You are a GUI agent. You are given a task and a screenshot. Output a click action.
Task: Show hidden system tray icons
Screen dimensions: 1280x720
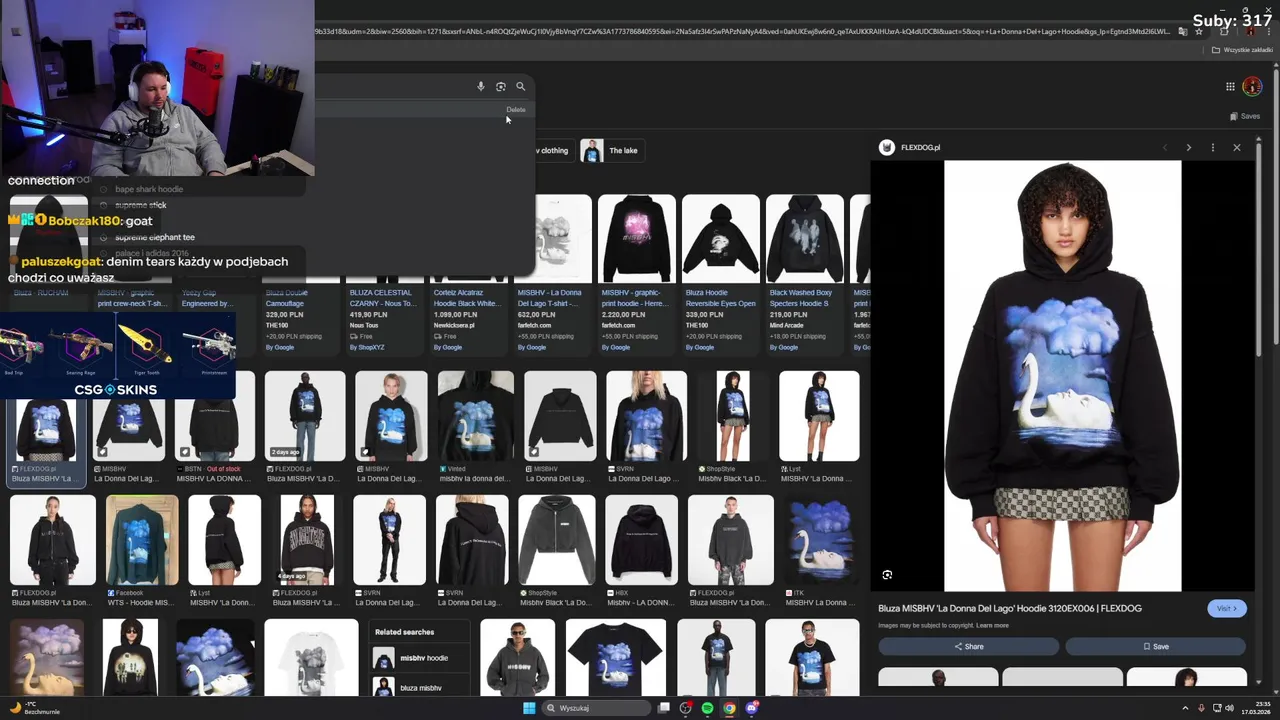1183,708
